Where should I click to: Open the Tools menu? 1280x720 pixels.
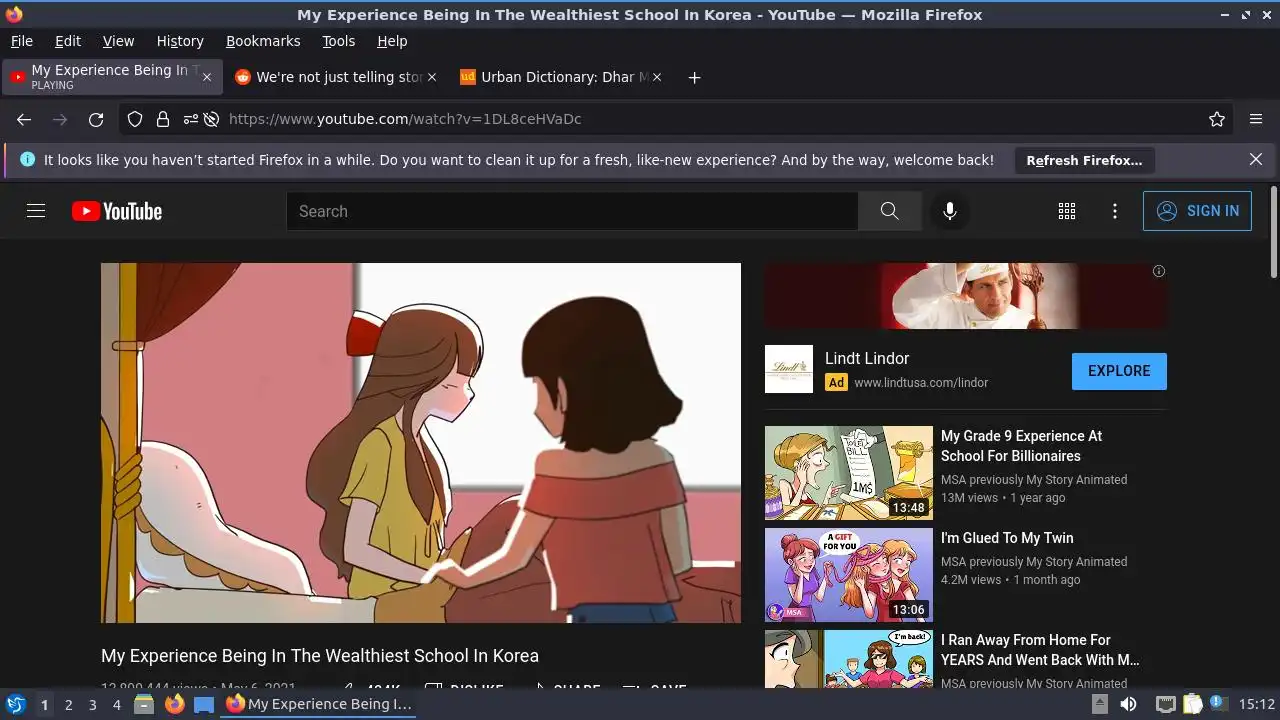338,41
